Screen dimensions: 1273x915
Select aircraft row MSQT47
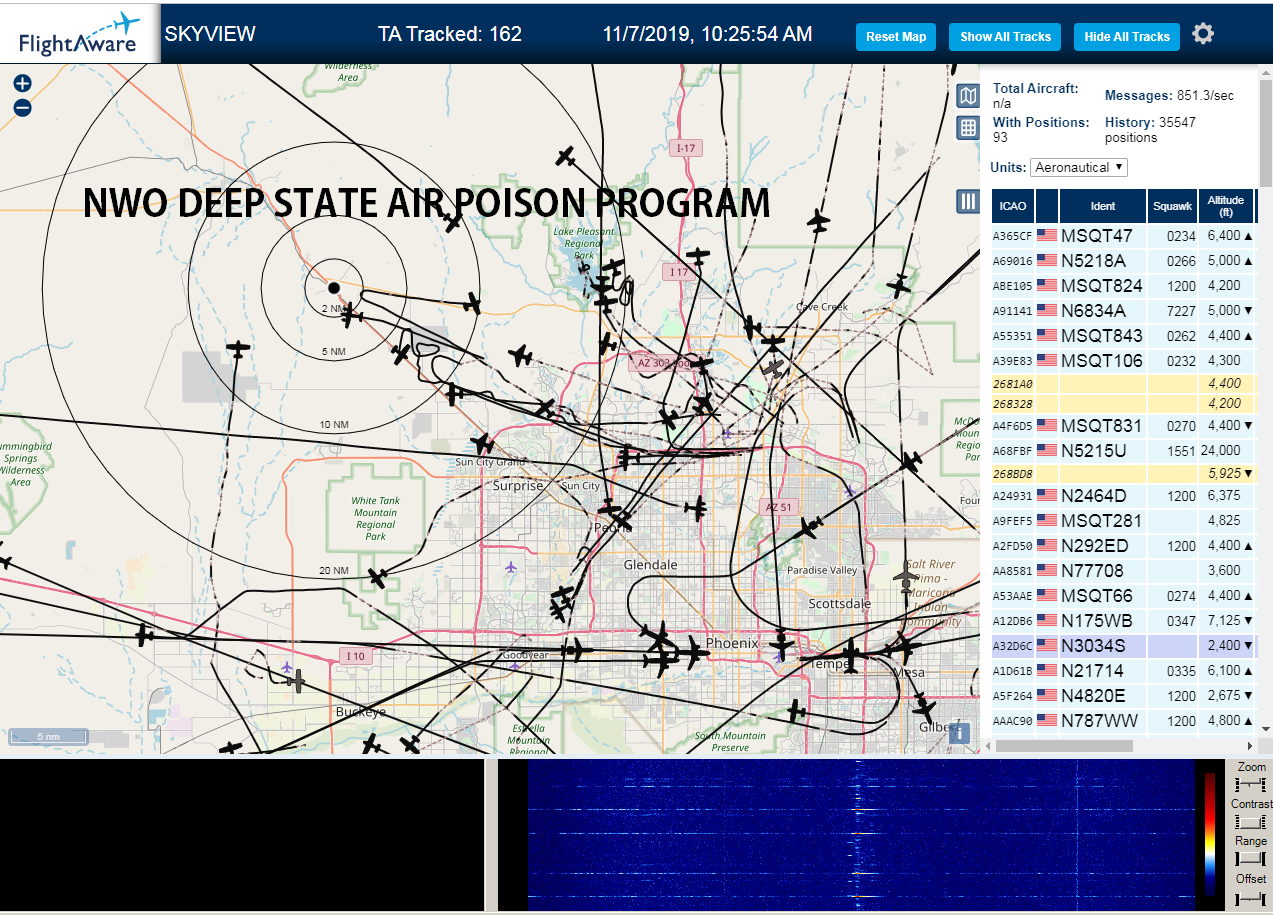tap(1122, 236)
